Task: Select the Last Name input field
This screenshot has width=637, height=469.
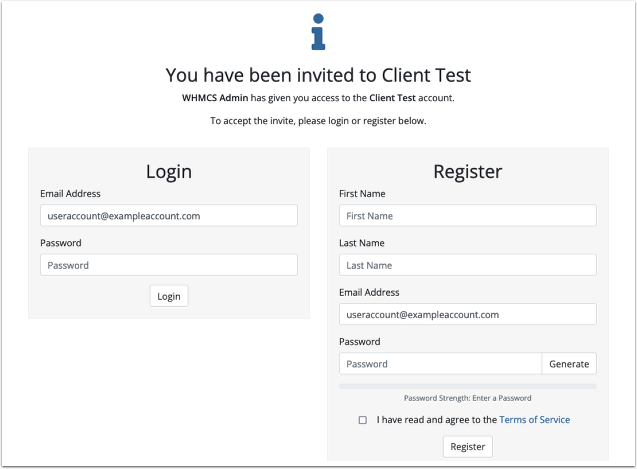Action: [x=467, y=265]
